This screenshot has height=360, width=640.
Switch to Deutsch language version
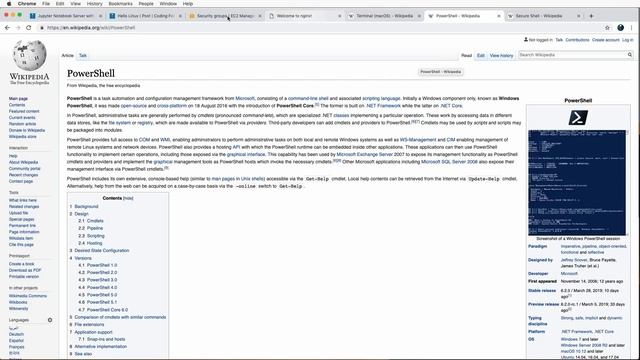16,334
